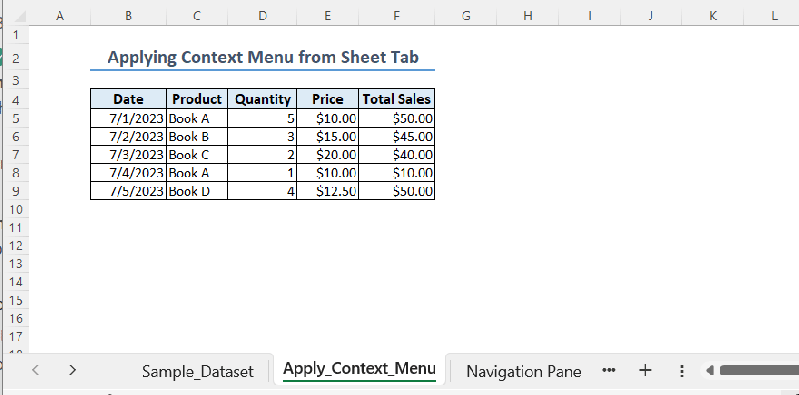Click the title 'Applying Context Menu from Sheet Tab'

[x=263, y=57]
